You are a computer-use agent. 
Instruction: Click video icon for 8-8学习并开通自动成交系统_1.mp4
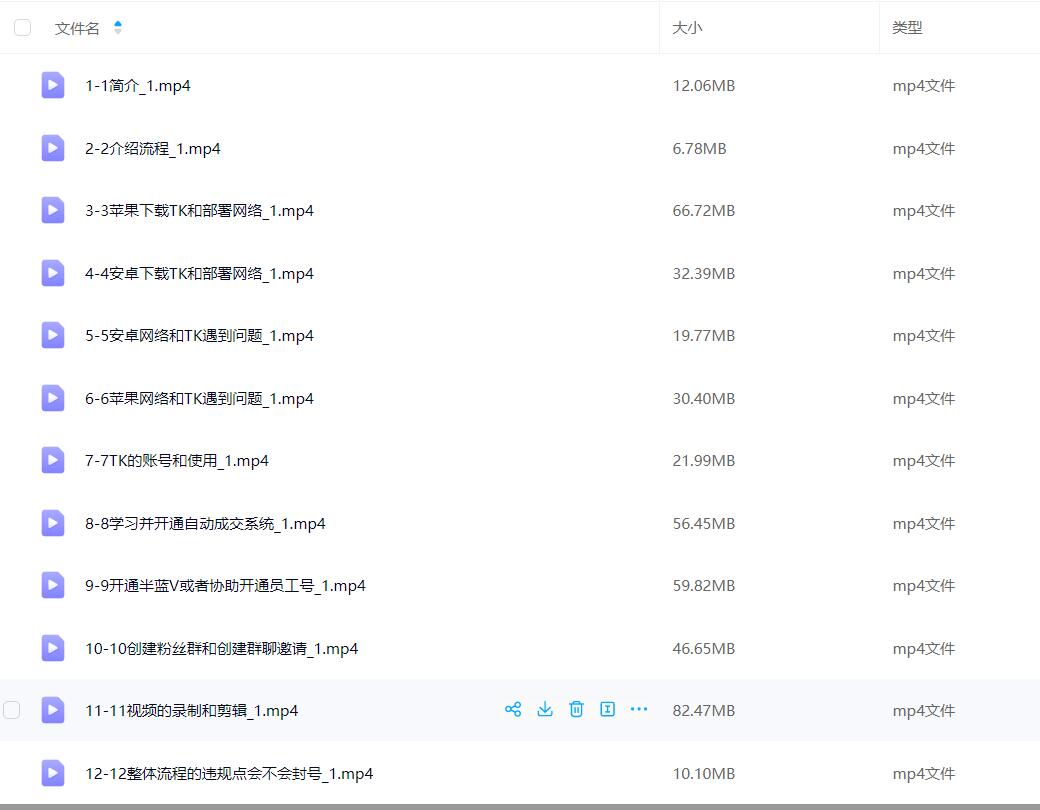tap(53, 523)
